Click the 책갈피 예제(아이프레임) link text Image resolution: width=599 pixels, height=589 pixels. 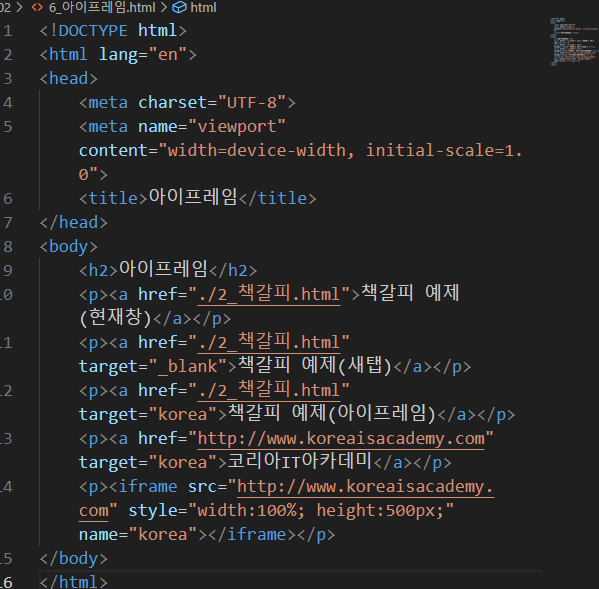[332, 414]
